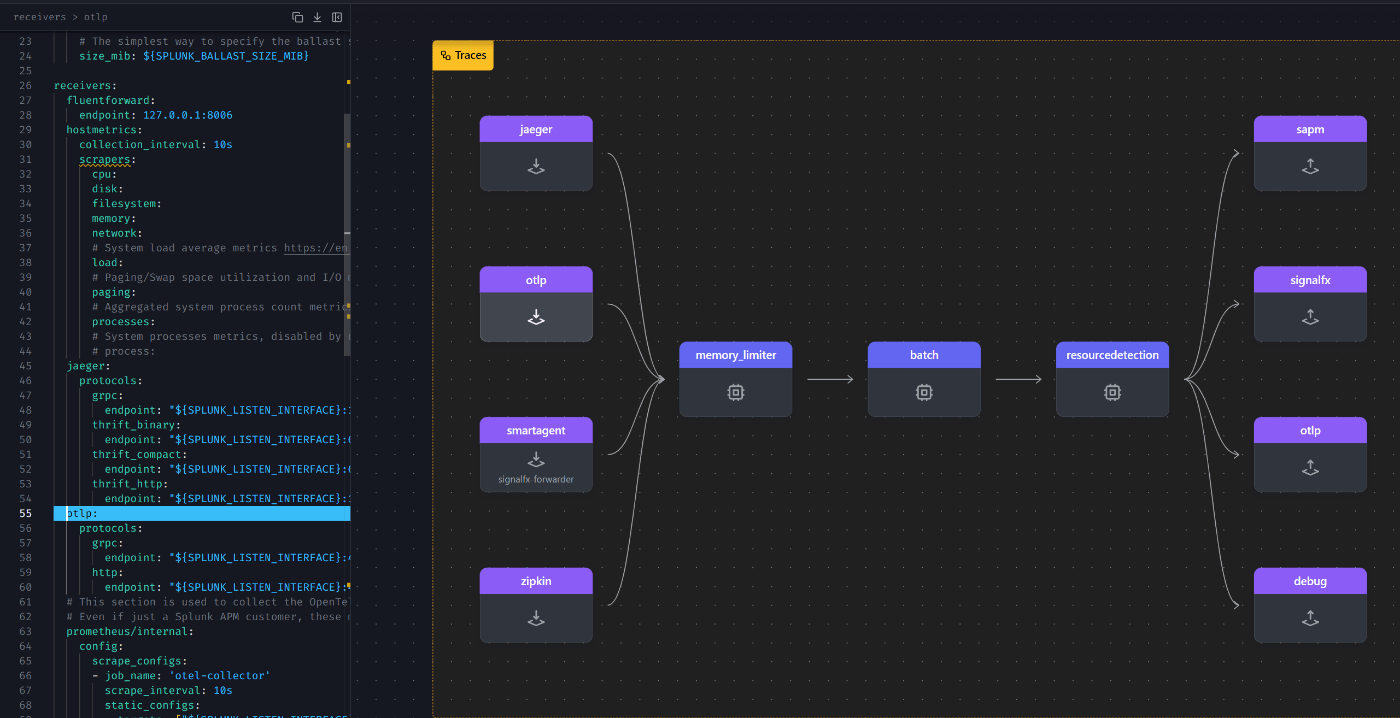Click the fluentforward: key
Image resolution: width=1400 pixels, height=718 pixels.
point(110,101)
